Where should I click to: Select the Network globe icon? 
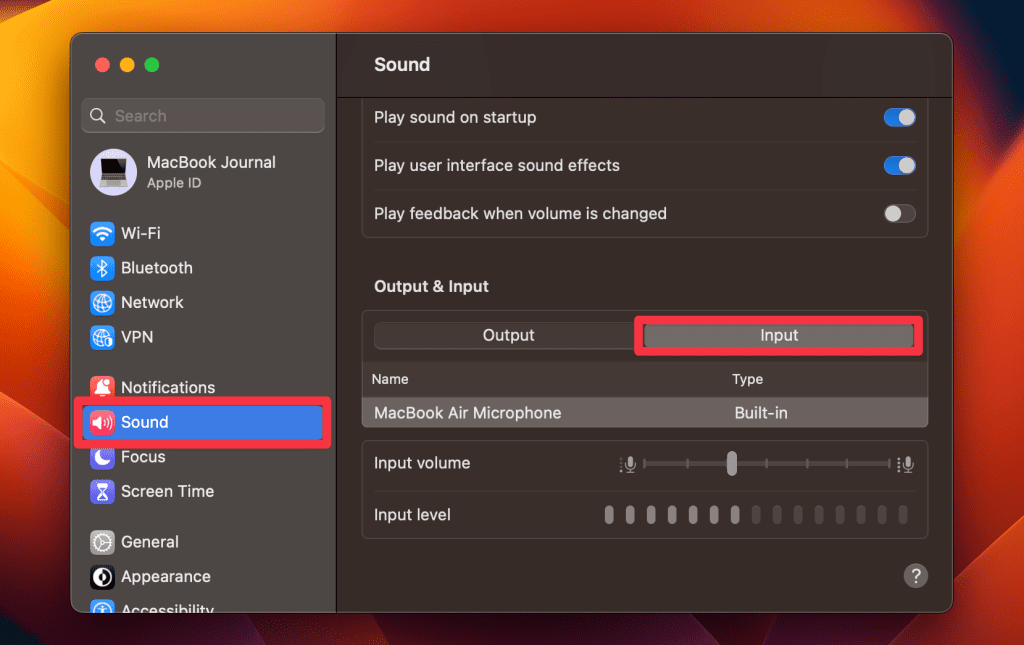pos(102,302)
